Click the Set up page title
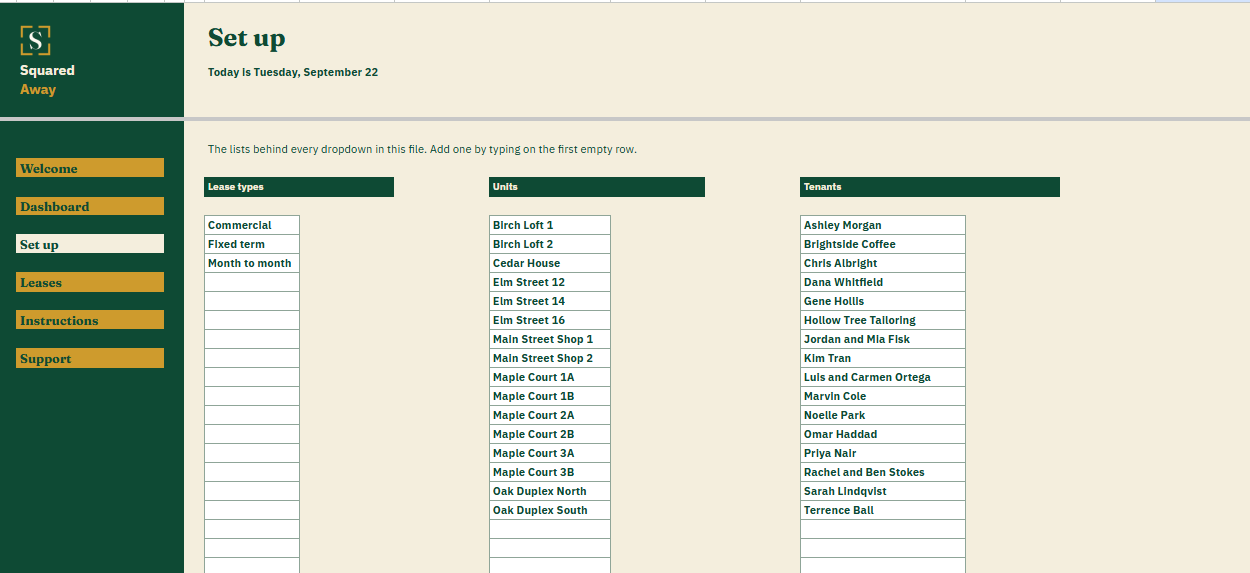 click(247, 38)
